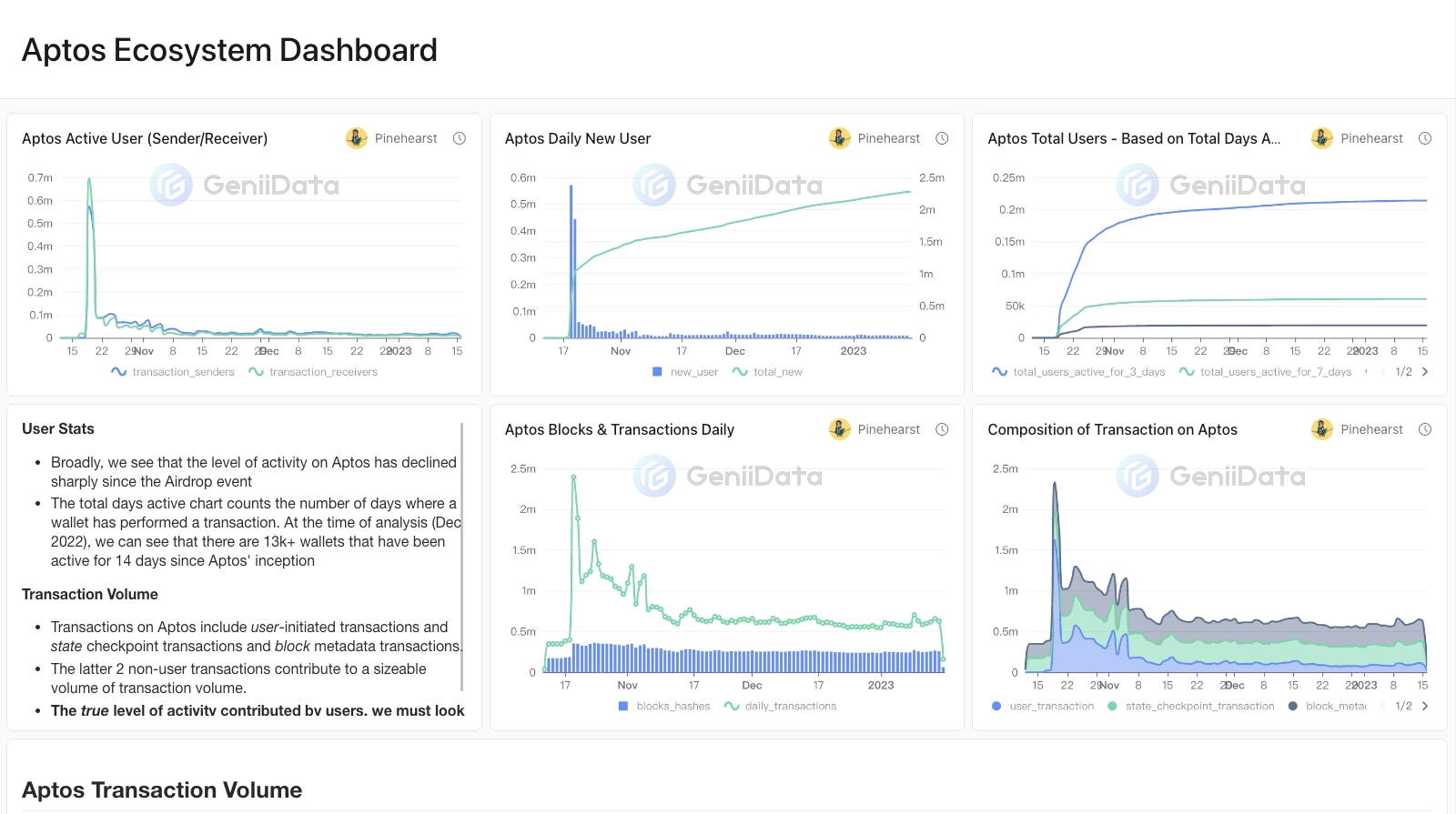Open Pinehearst author link on Composition card
Image resolution: width=1456 pixels, height=814 pixels.
pyautogui.click(x=1371, y=429)
